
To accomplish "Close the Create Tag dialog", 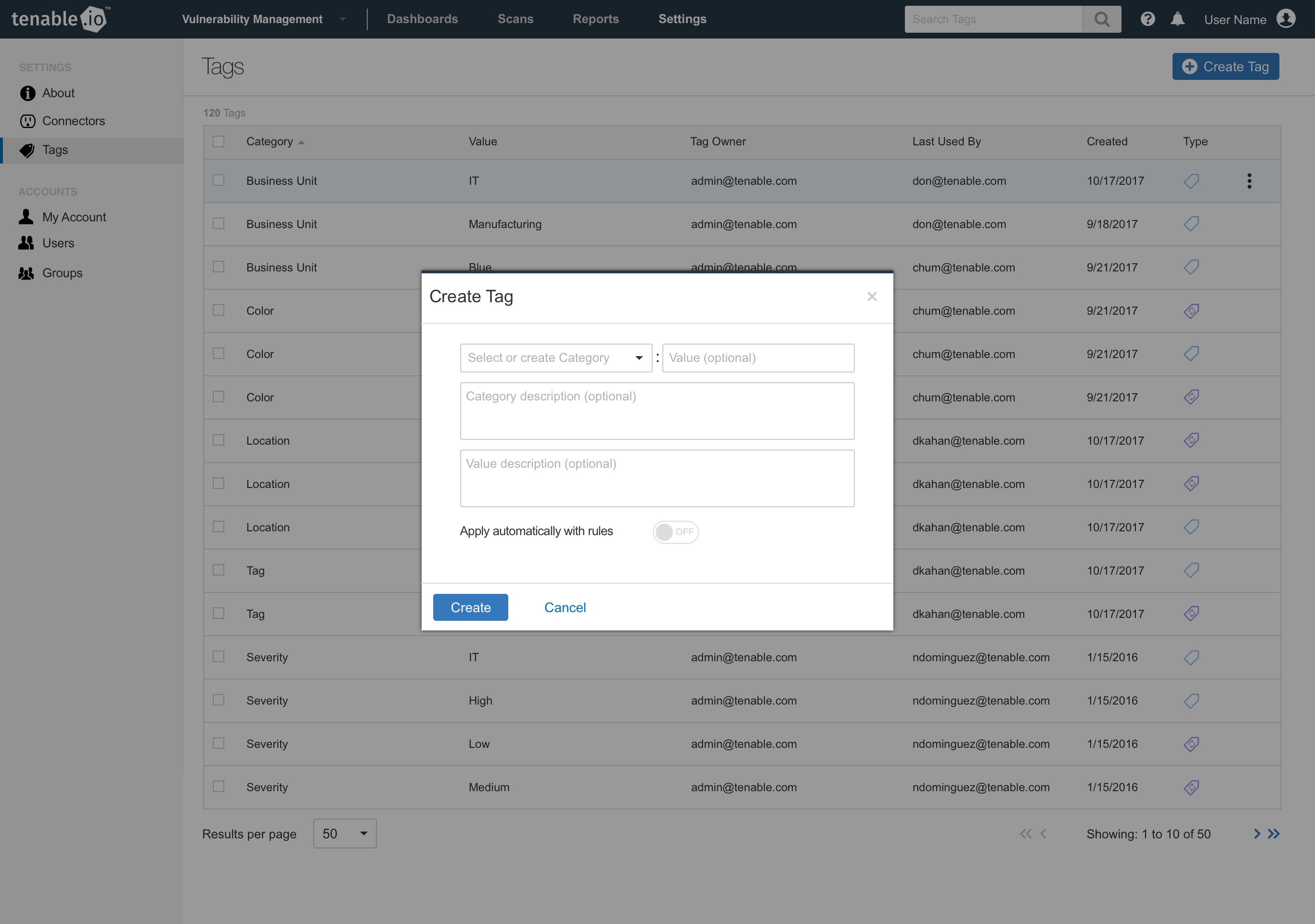I will tap(872, 296).
